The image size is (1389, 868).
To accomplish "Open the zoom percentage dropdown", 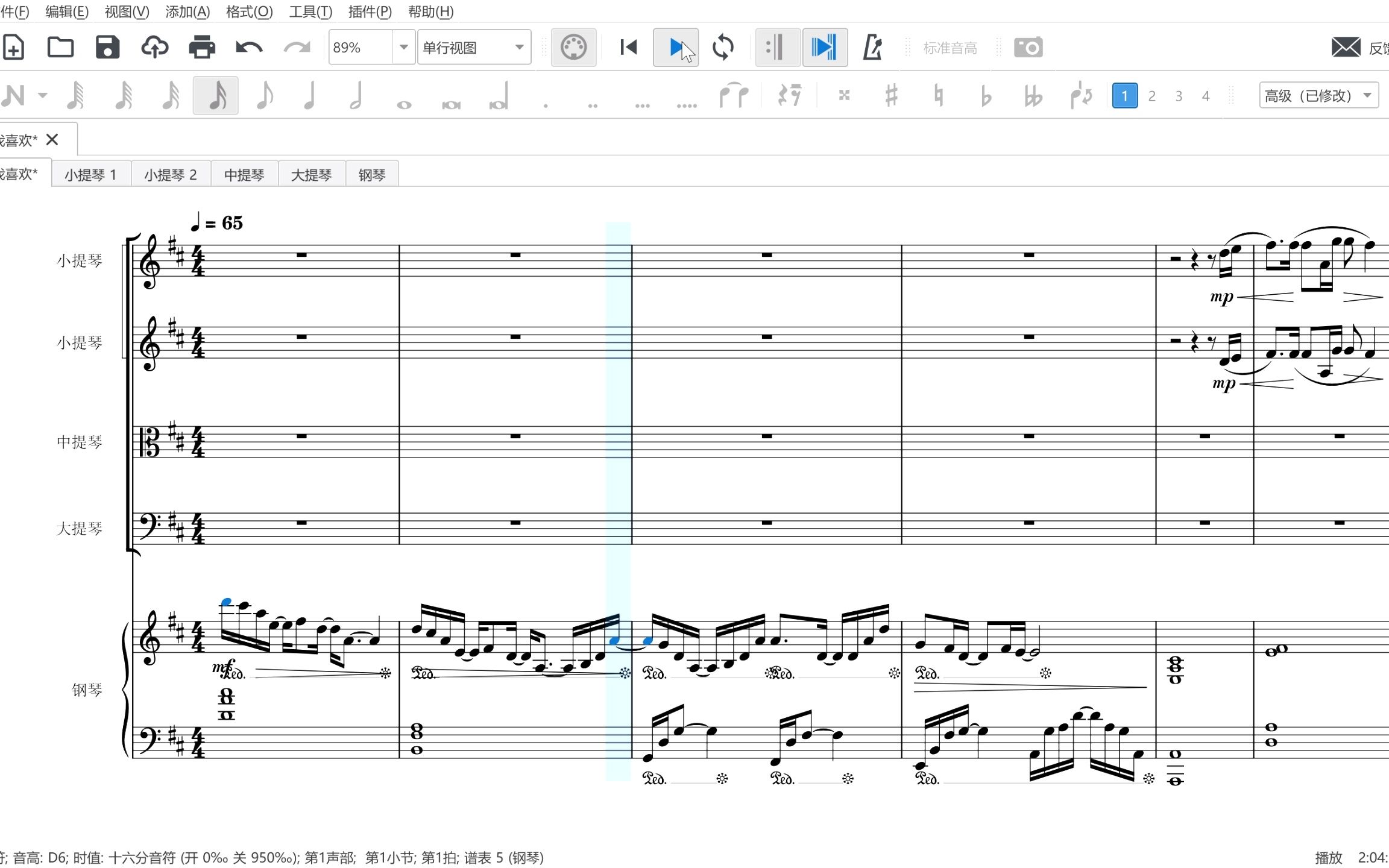I will [x=403, y=47].
